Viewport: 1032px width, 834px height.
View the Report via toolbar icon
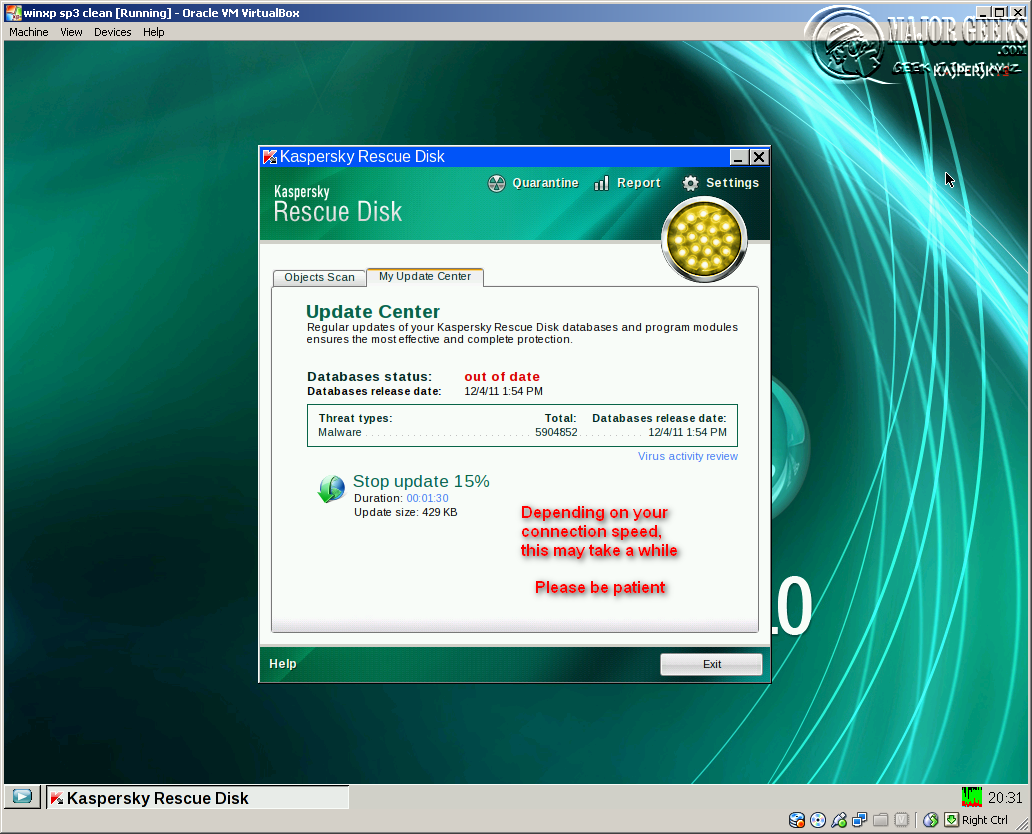click(x=627, y=183)
